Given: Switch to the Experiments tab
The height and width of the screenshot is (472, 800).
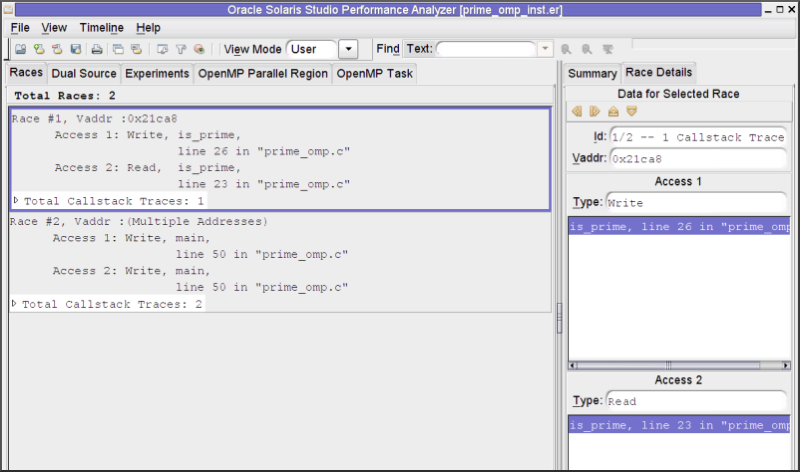Looking at the screenshot, I should [157, 73].
